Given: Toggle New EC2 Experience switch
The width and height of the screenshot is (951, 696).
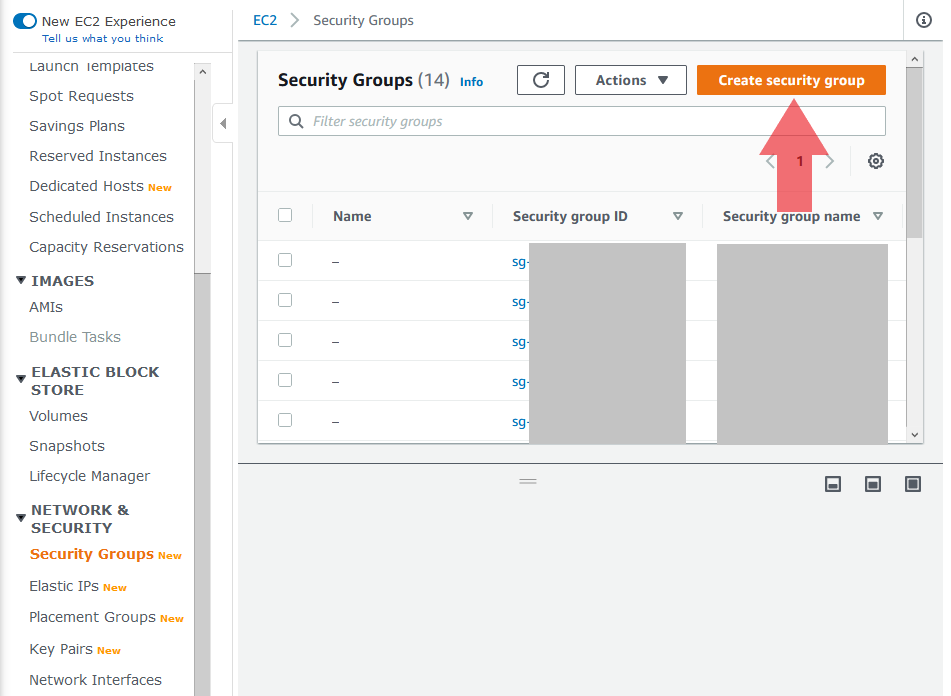Looking at the screenshot, I should [25, 21].
